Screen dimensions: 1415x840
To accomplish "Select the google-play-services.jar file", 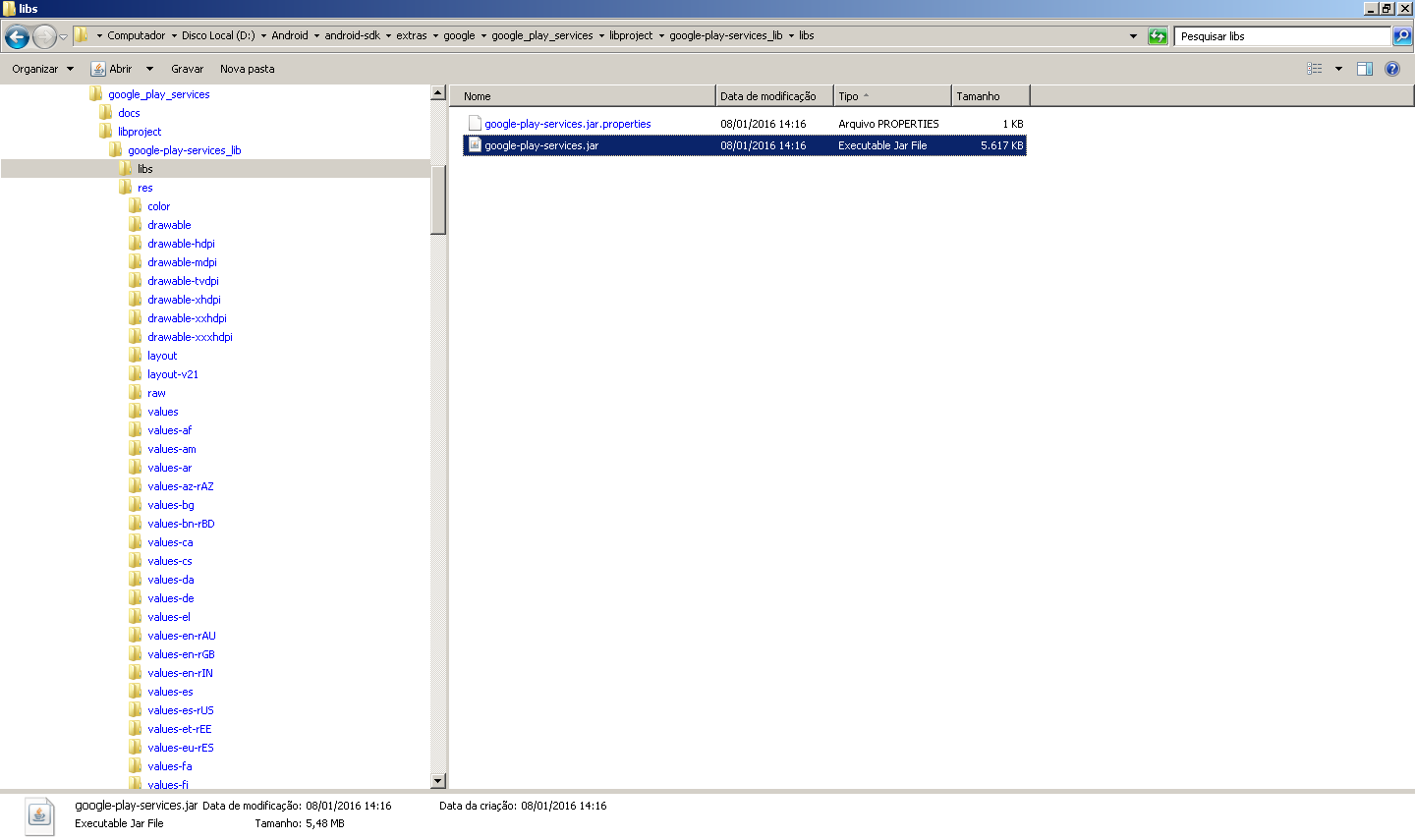I will click(541, 145).
